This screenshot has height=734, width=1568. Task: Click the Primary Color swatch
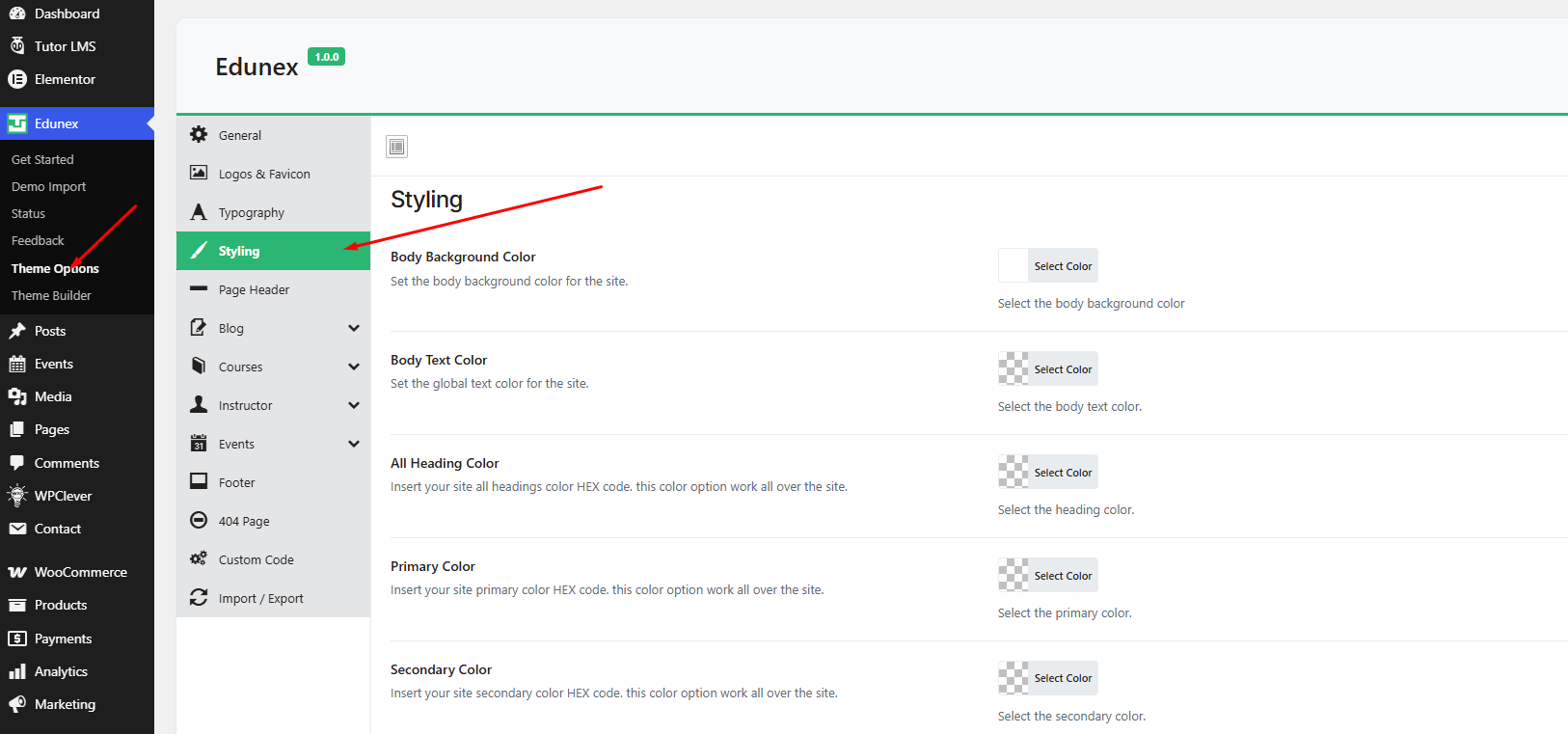1014,575
